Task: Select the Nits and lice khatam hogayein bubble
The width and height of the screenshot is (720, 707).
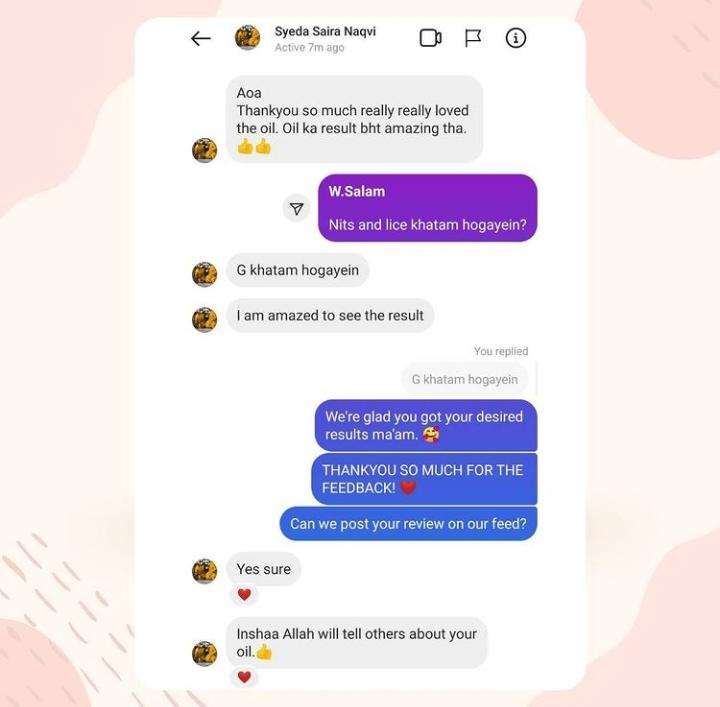Action: (x=428, y=208)
